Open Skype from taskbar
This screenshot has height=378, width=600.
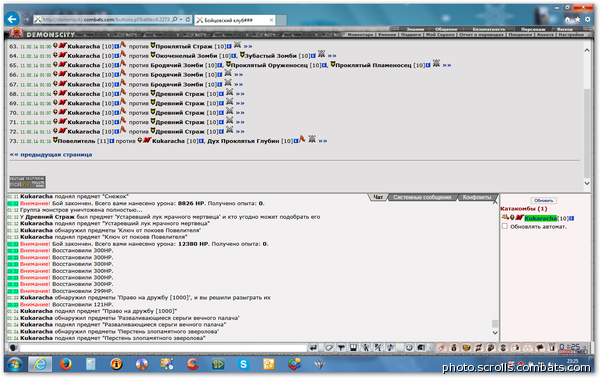(x=243, y=365)
